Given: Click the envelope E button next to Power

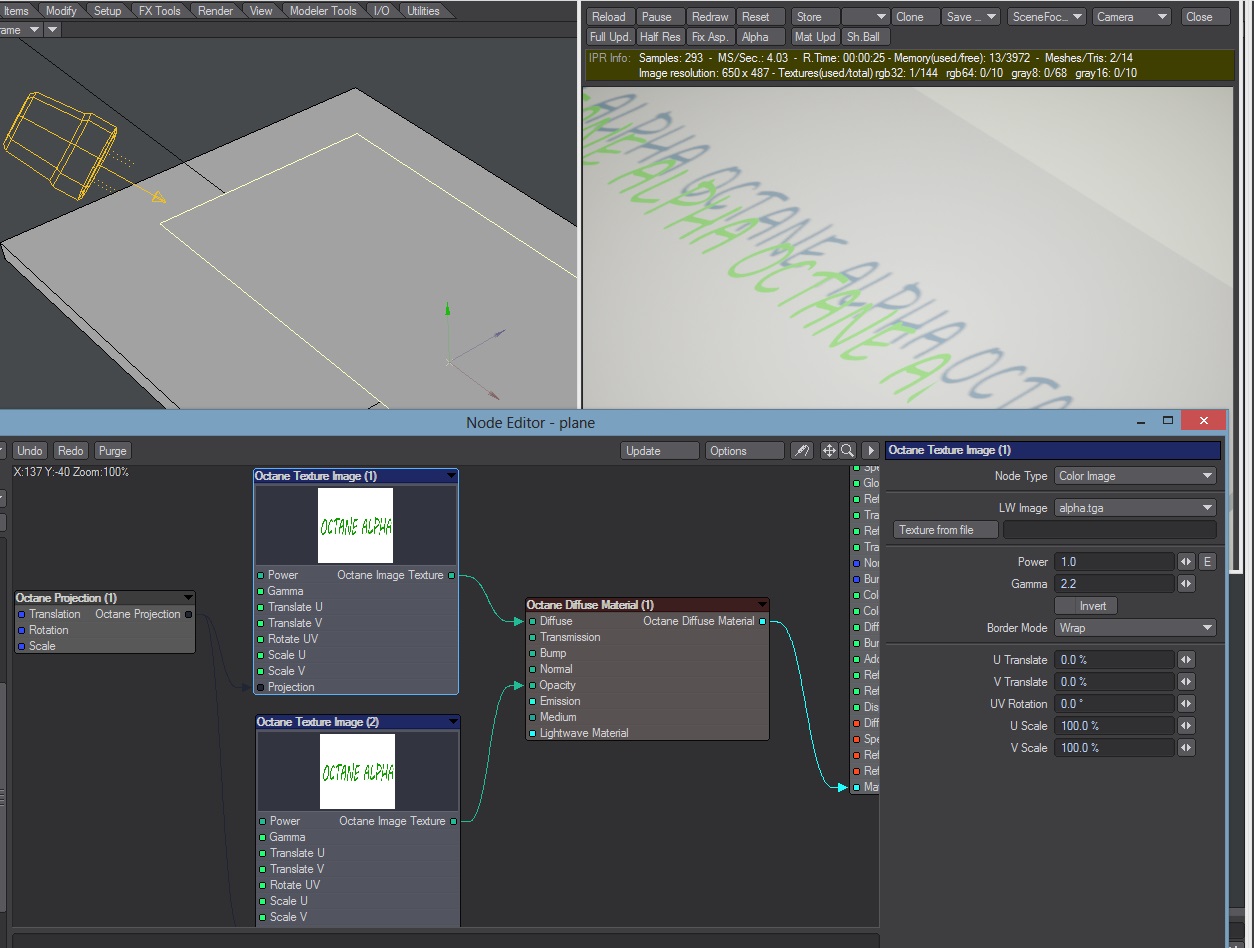Looking at the screenshot, I should [1207, 562].
